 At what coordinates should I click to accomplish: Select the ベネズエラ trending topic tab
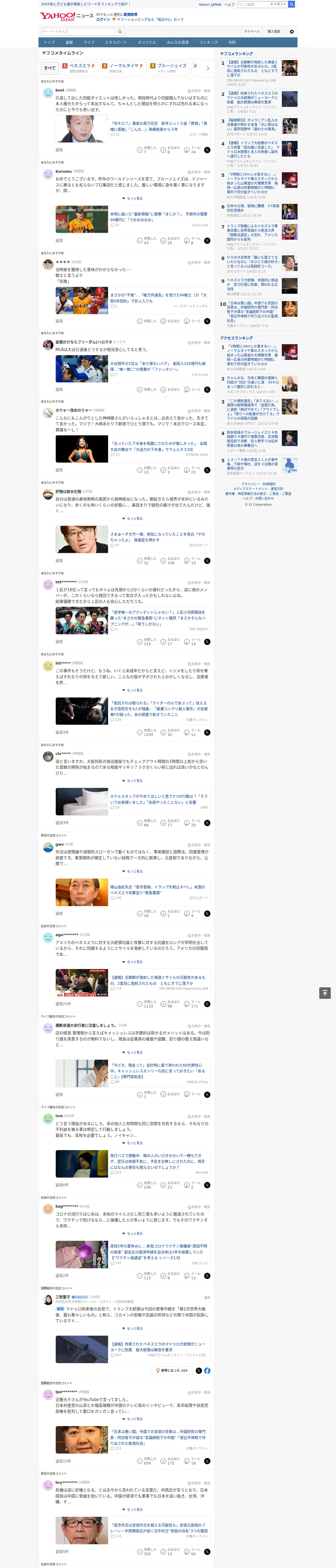click(x=79, y=68)
